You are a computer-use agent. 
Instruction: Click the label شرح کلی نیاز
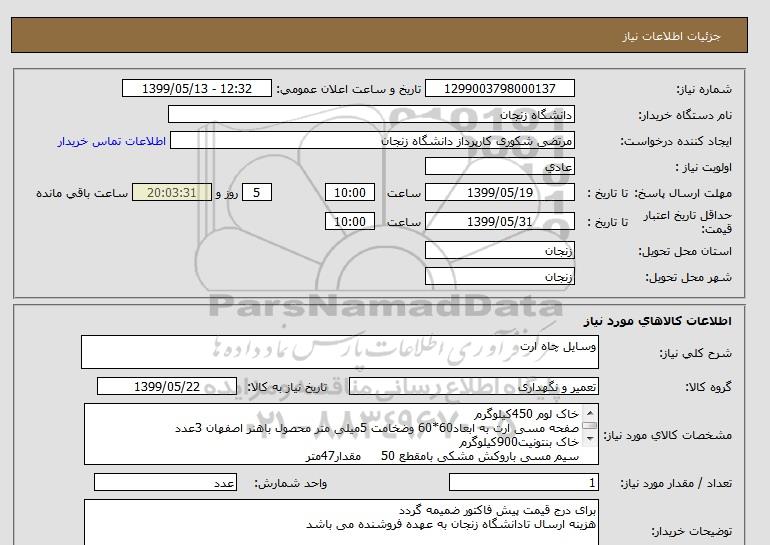695,353
